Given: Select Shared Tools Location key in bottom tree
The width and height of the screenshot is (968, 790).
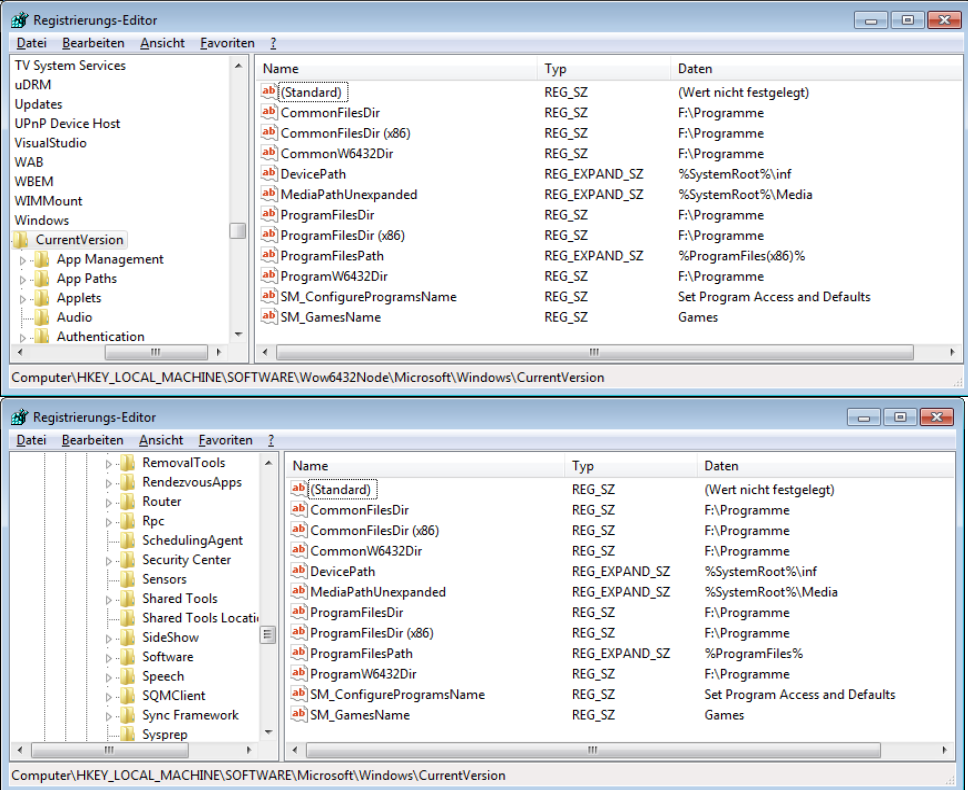Looking at the screenshot, I should tap(200, 618).
